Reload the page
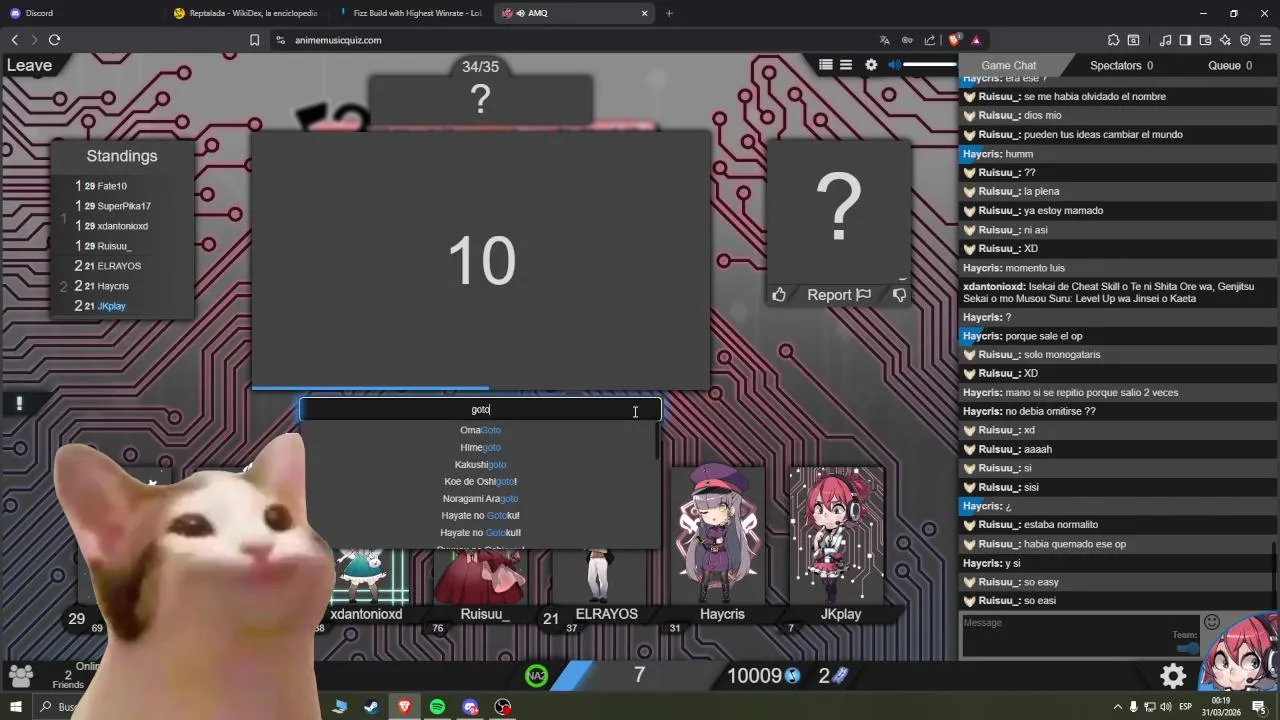Viewport: 1280px width, 720px height. pyautogui.click(x=54, y=40)
